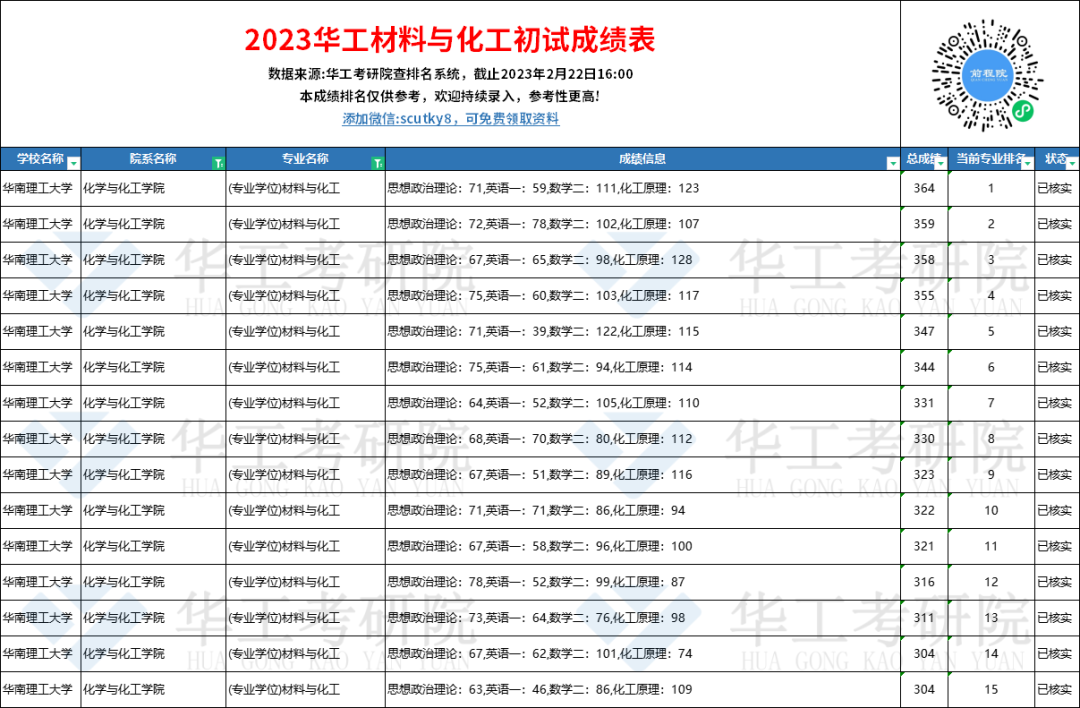The width and height of the screenshot is (1080, 708).
Task: Open the 当前专业排名 filter dropdown
Action: pos(1027,164)
